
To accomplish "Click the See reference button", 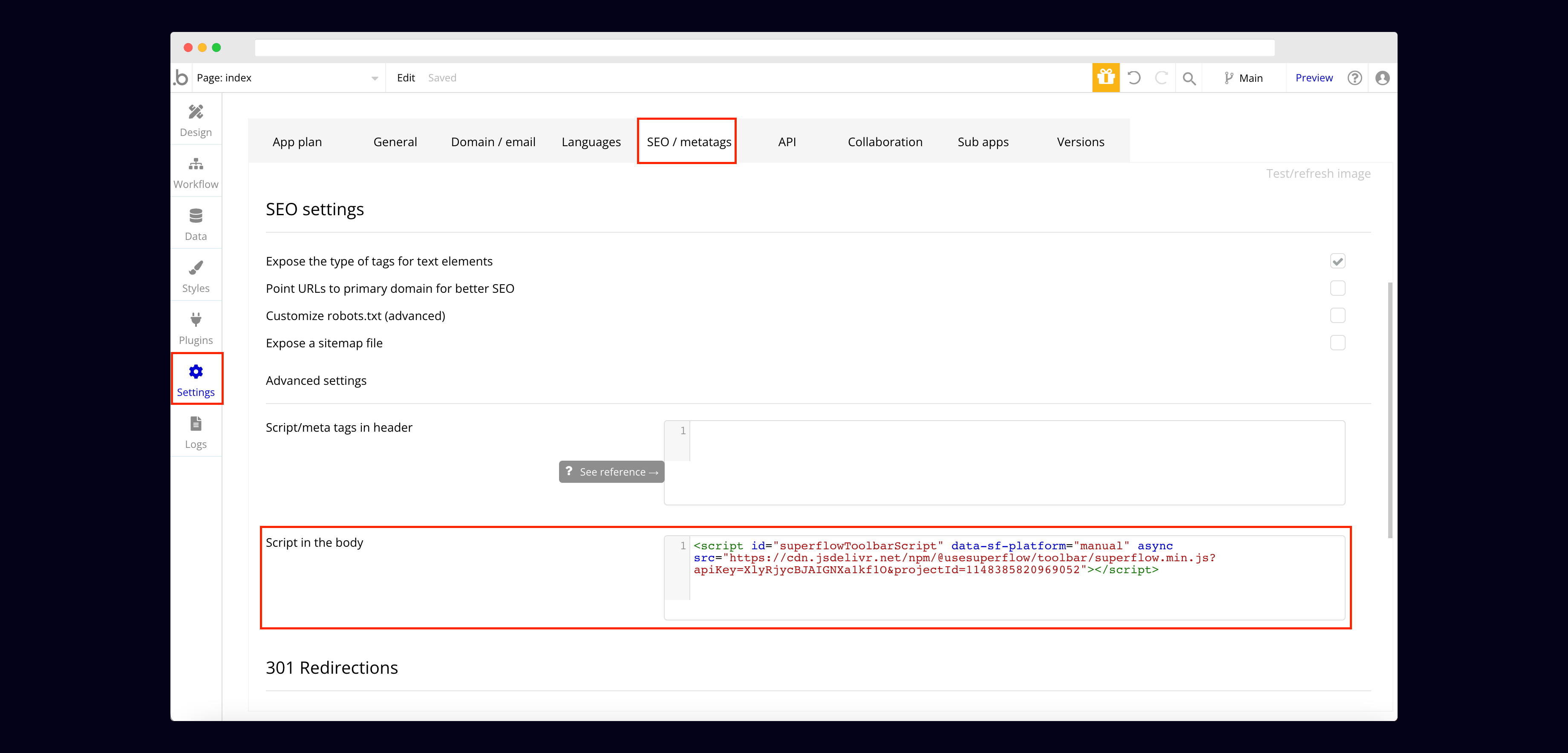I will point(611,472).
